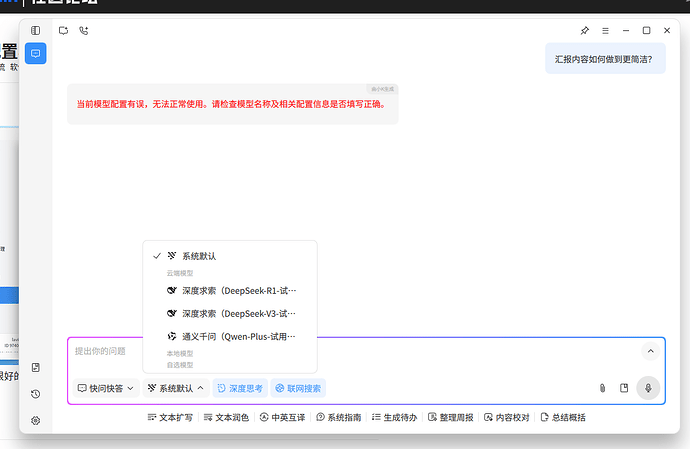Click the screenshot capture icon in input box
The width and height of the screenshot is (690, 449).
click(624, 388)
